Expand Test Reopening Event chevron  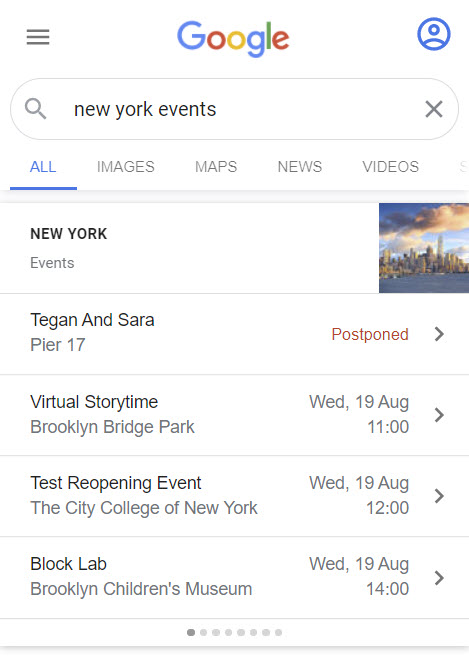tap(439, 496)
